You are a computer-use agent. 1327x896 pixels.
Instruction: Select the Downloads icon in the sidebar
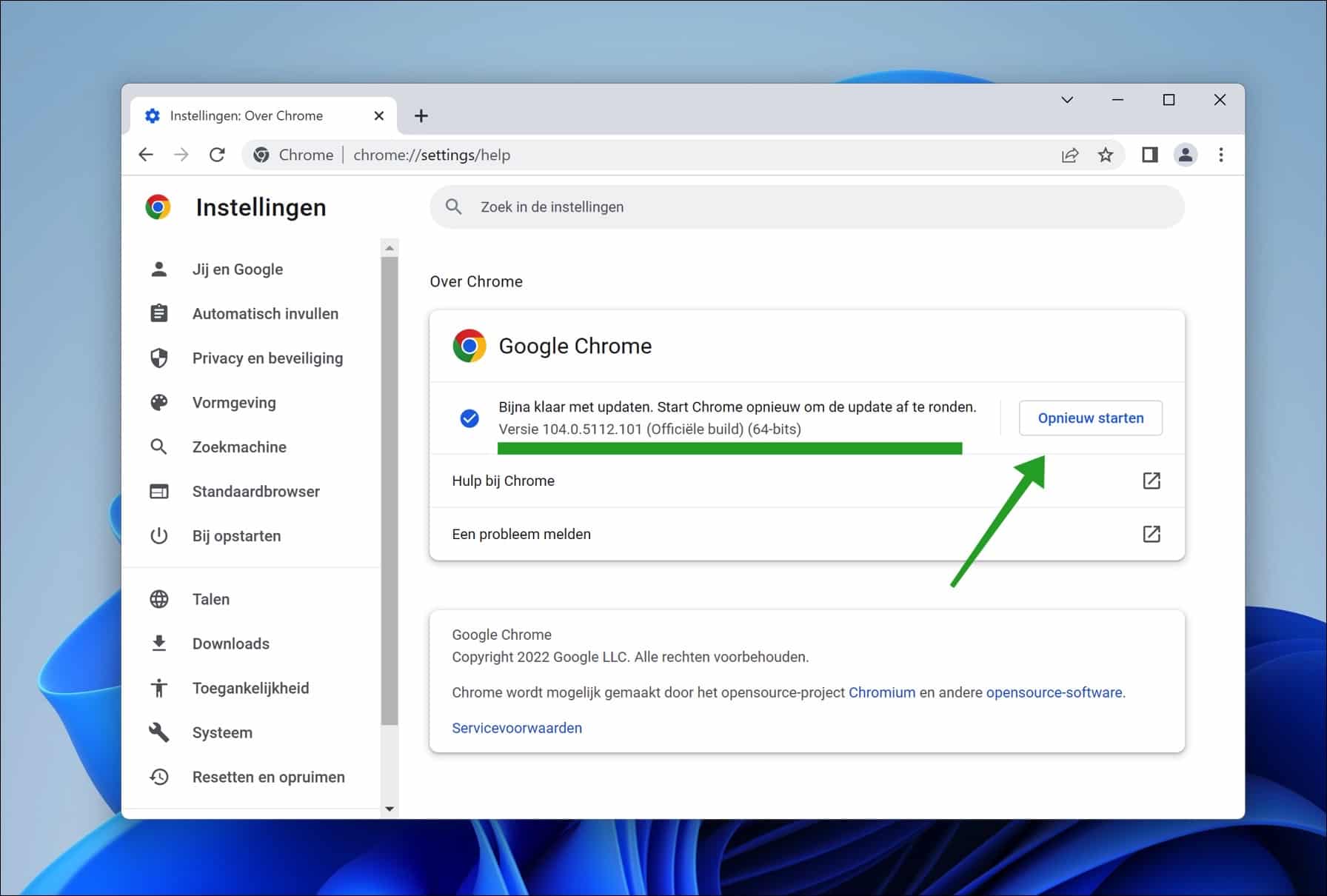[x=160, y=643]
